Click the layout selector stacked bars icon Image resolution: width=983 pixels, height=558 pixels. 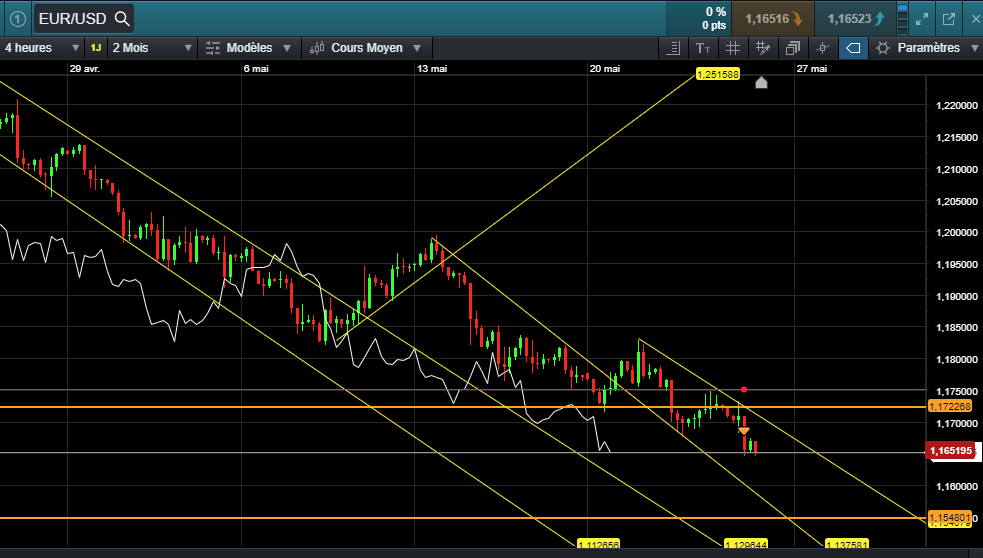point(901,18)
